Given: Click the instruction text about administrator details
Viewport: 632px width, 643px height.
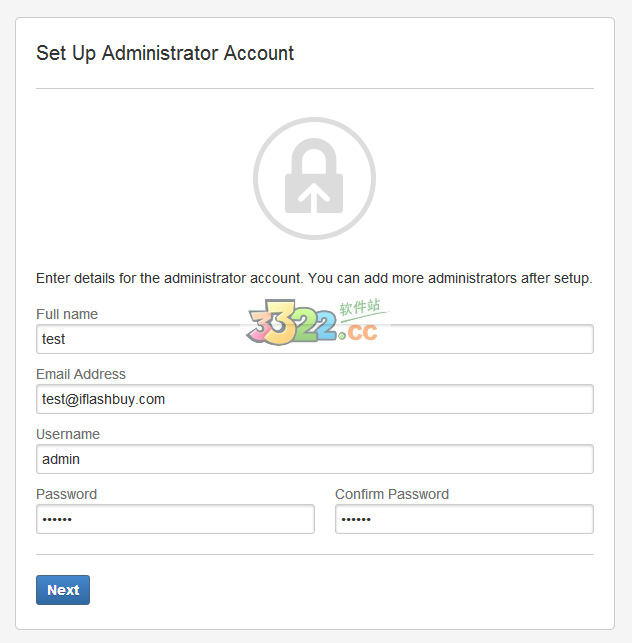Looking at the screenshot, I should (x=314, y=278).
